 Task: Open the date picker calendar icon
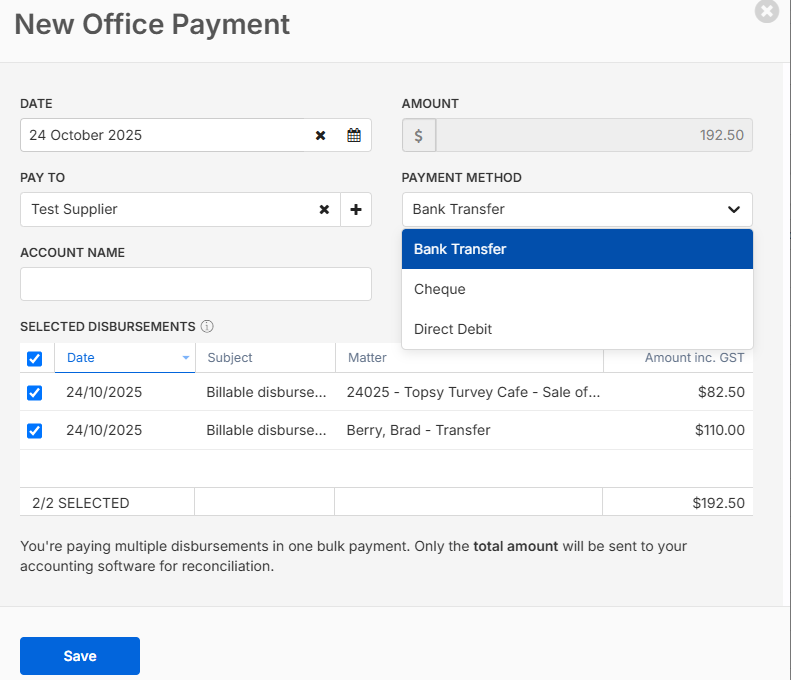click(354, 135)
